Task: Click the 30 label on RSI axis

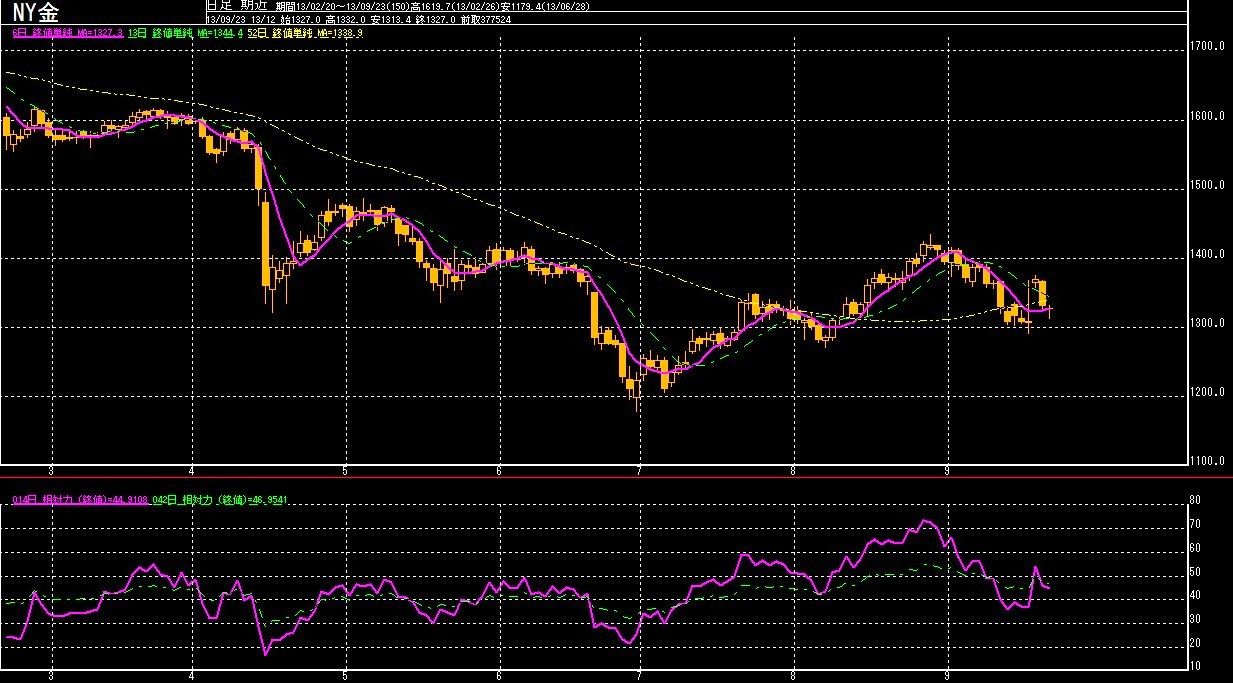Action: click(x=1195, y=620)
